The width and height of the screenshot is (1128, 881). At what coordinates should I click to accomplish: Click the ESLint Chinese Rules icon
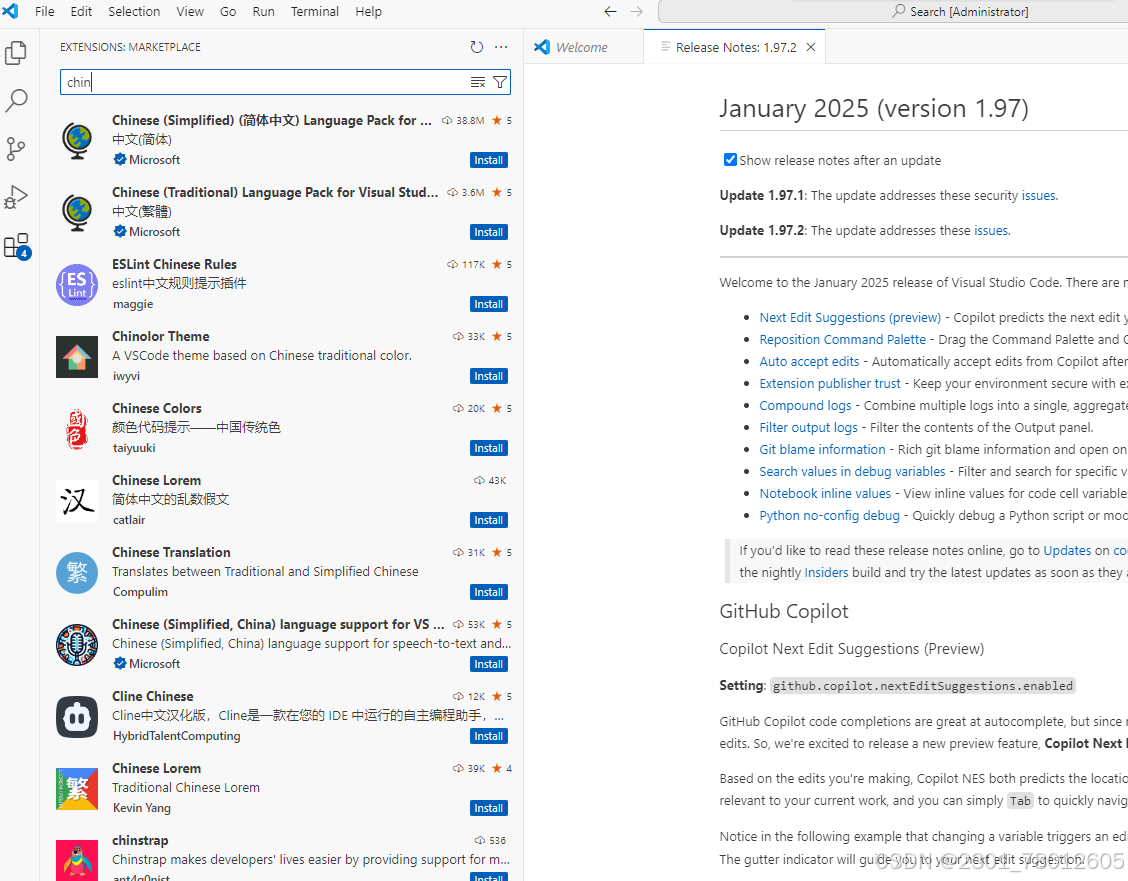point(77,285)
